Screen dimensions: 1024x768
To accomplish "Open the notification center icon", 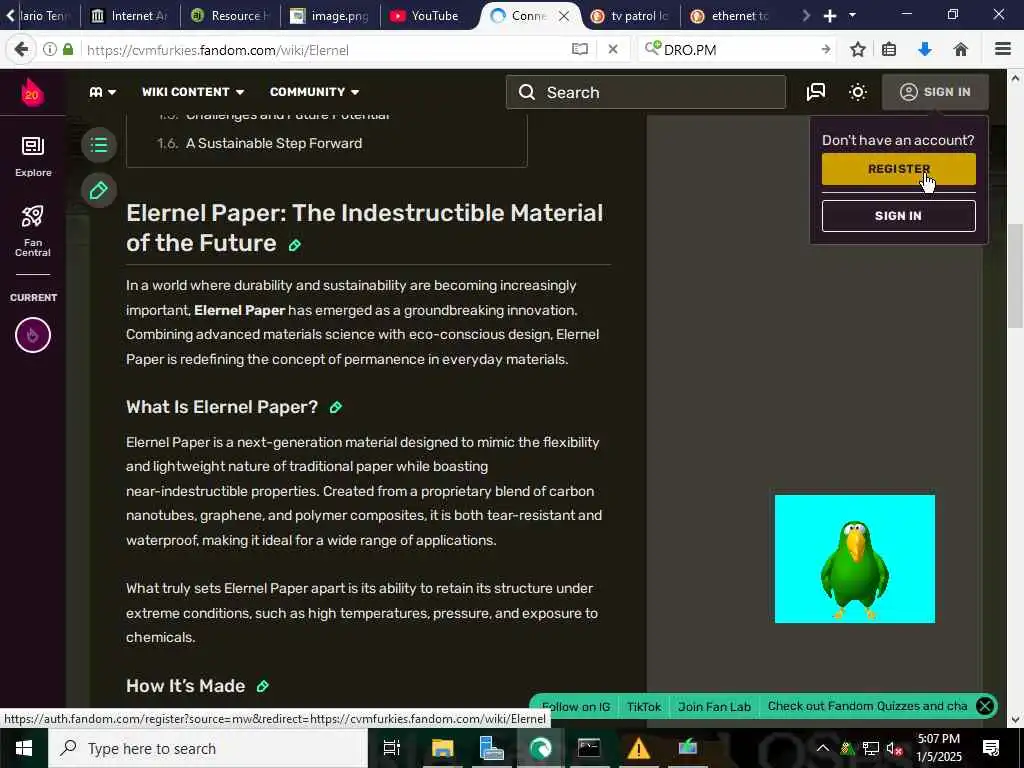I will [x=991, y=748].
